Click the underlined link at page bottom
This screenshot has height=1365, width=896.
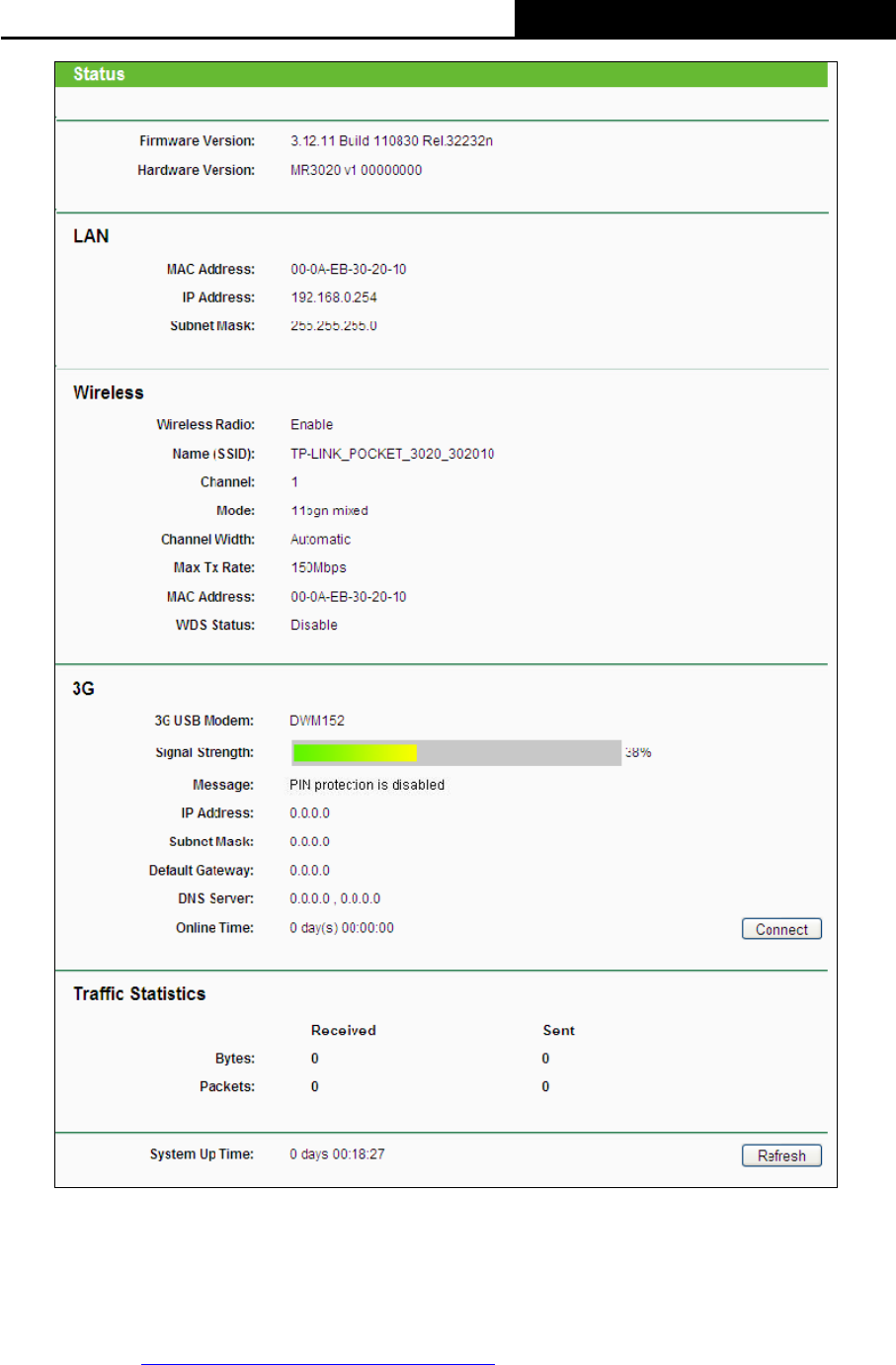pos(317,1364)
